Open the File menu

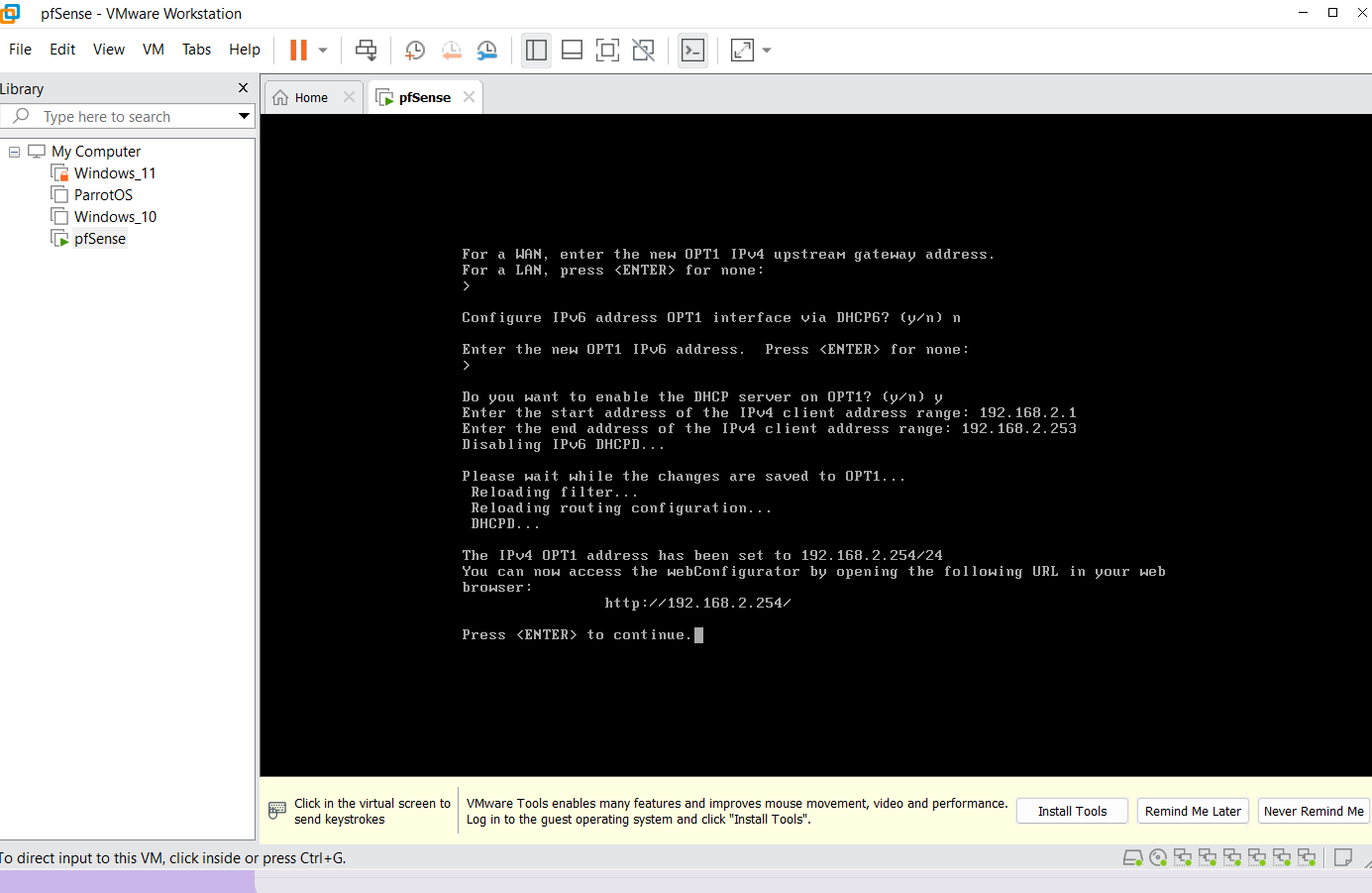(x=20, y=50)
